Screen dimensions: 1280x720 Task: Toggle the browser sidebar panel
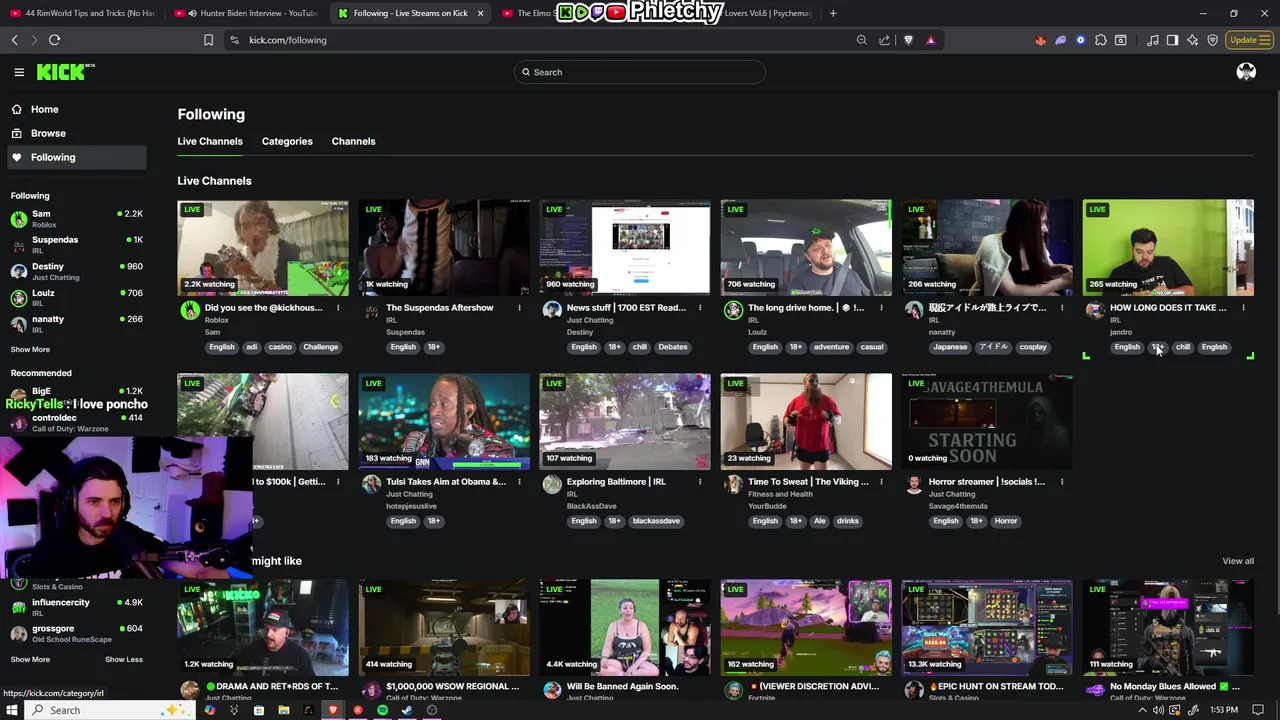(x=1172, y=40)
